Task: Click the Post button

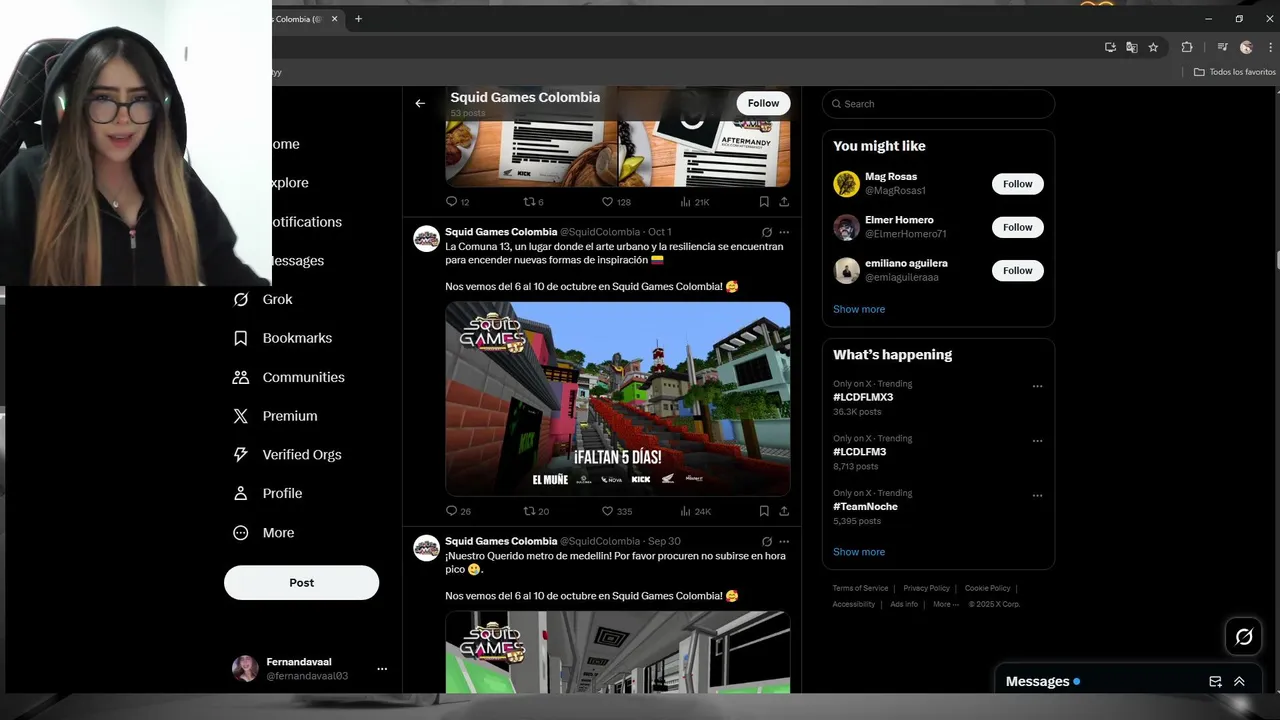Action: click(x=301, y=583)
